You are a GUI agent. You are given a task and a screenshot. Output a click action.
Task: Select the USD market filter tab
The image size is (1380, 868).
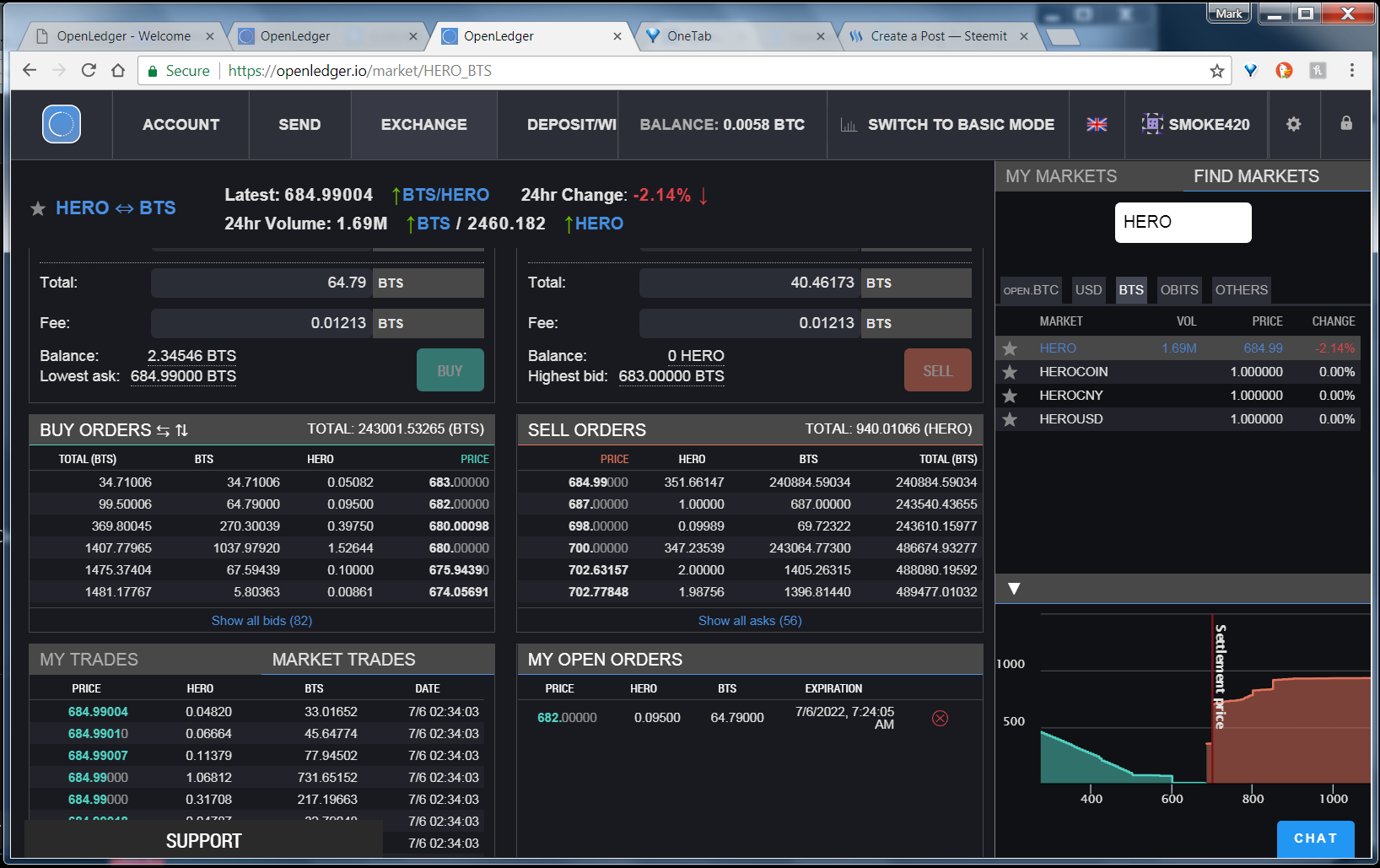click(1088, 290)
